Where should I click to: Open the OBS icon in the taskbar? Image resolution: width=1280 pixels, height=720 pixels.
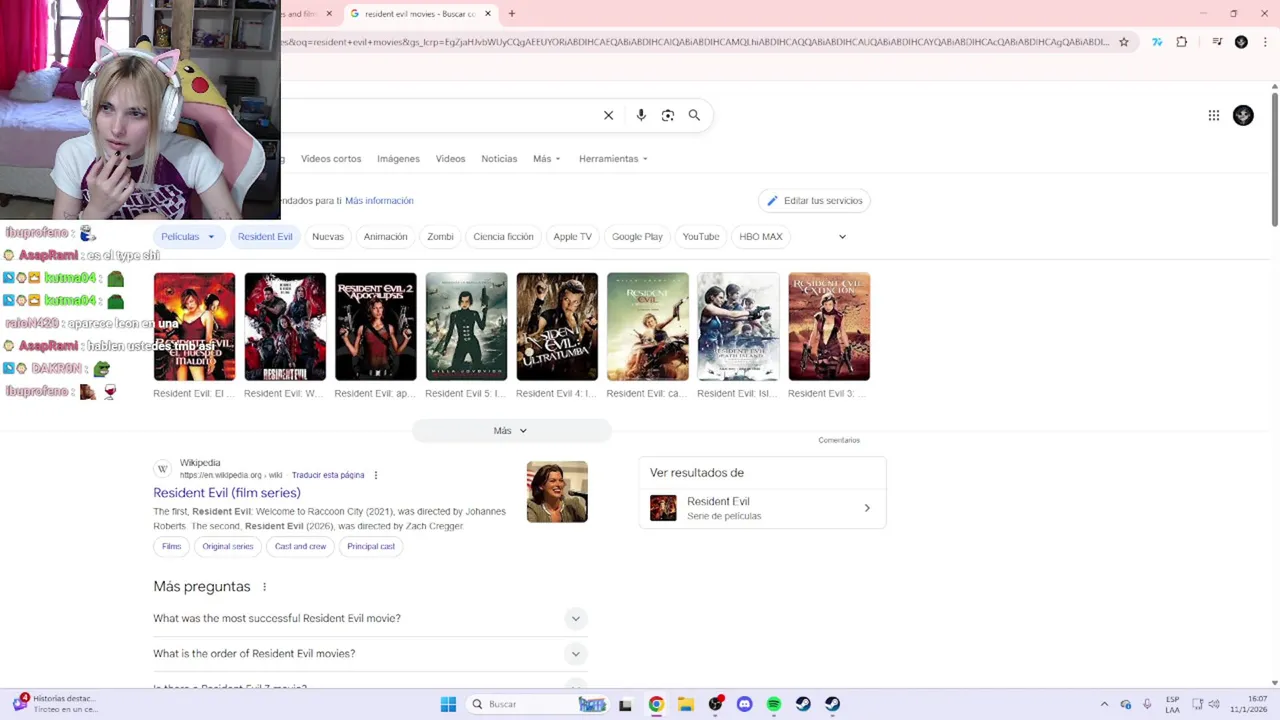[715, 704]
